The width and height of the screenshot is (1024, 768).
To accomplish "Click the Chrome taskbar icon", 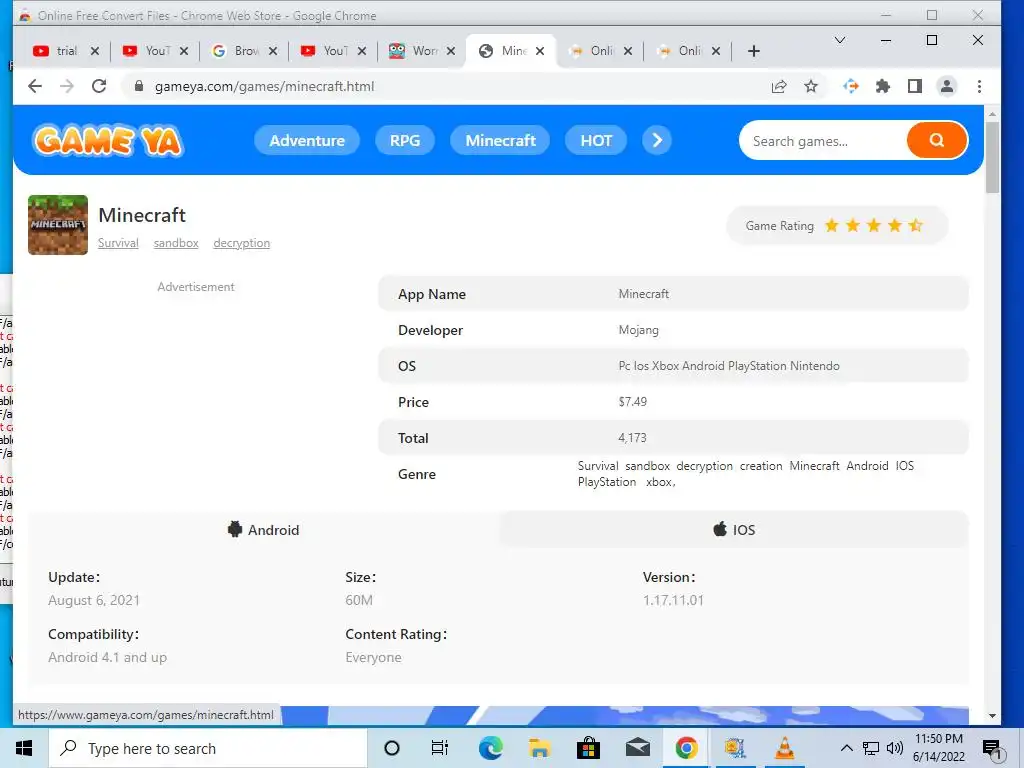I will coord(686,748).
